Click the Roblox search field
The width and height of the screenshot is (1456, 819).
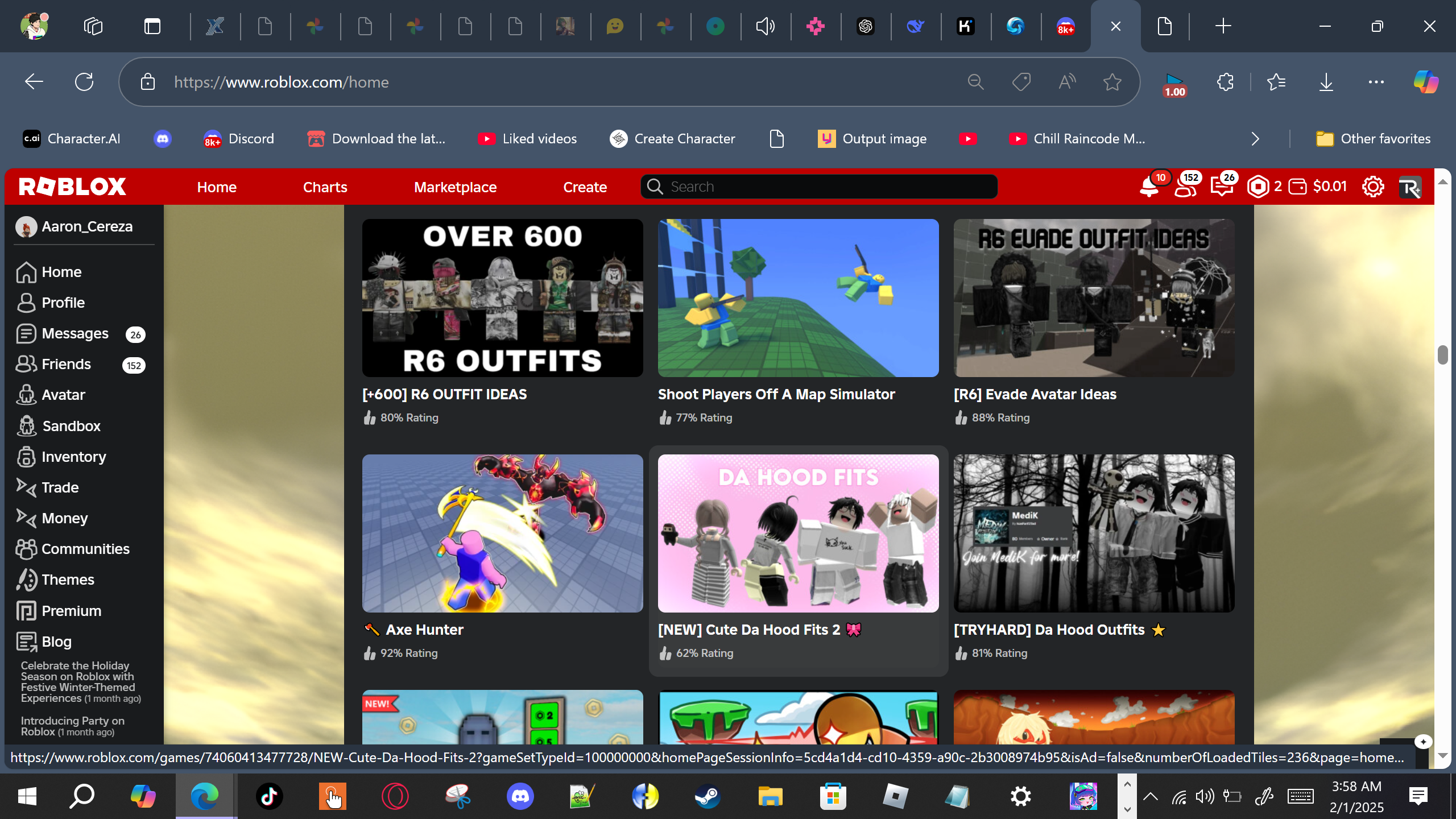tap(819, 187)
